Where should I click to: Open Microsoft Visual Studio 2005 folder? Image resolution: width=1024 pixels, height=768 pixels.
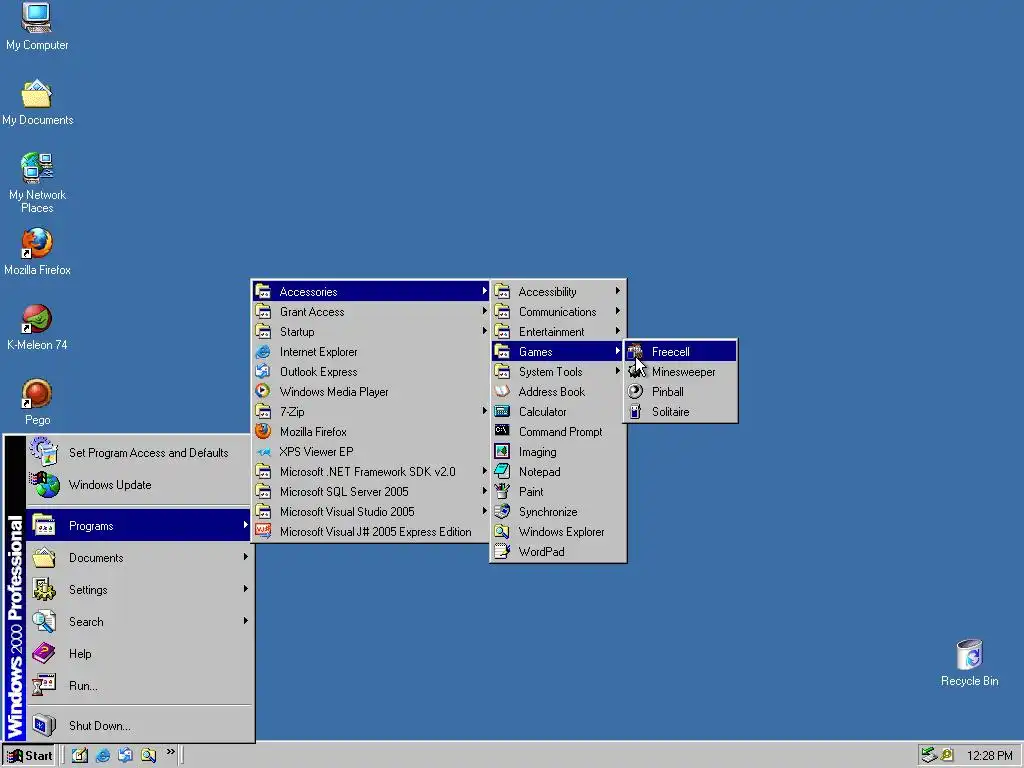coord(371,511)
